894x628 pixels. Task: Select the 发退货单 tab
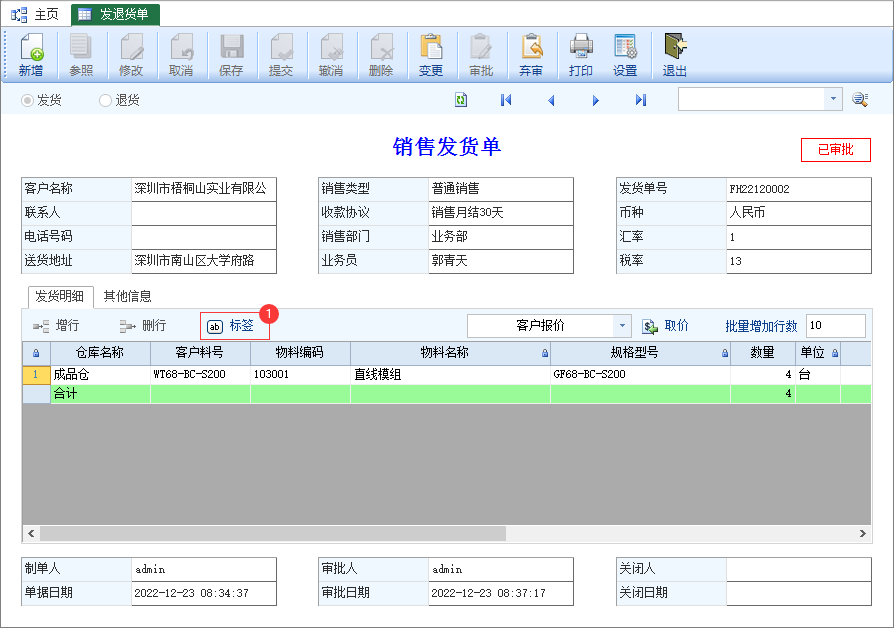point(115,14)
